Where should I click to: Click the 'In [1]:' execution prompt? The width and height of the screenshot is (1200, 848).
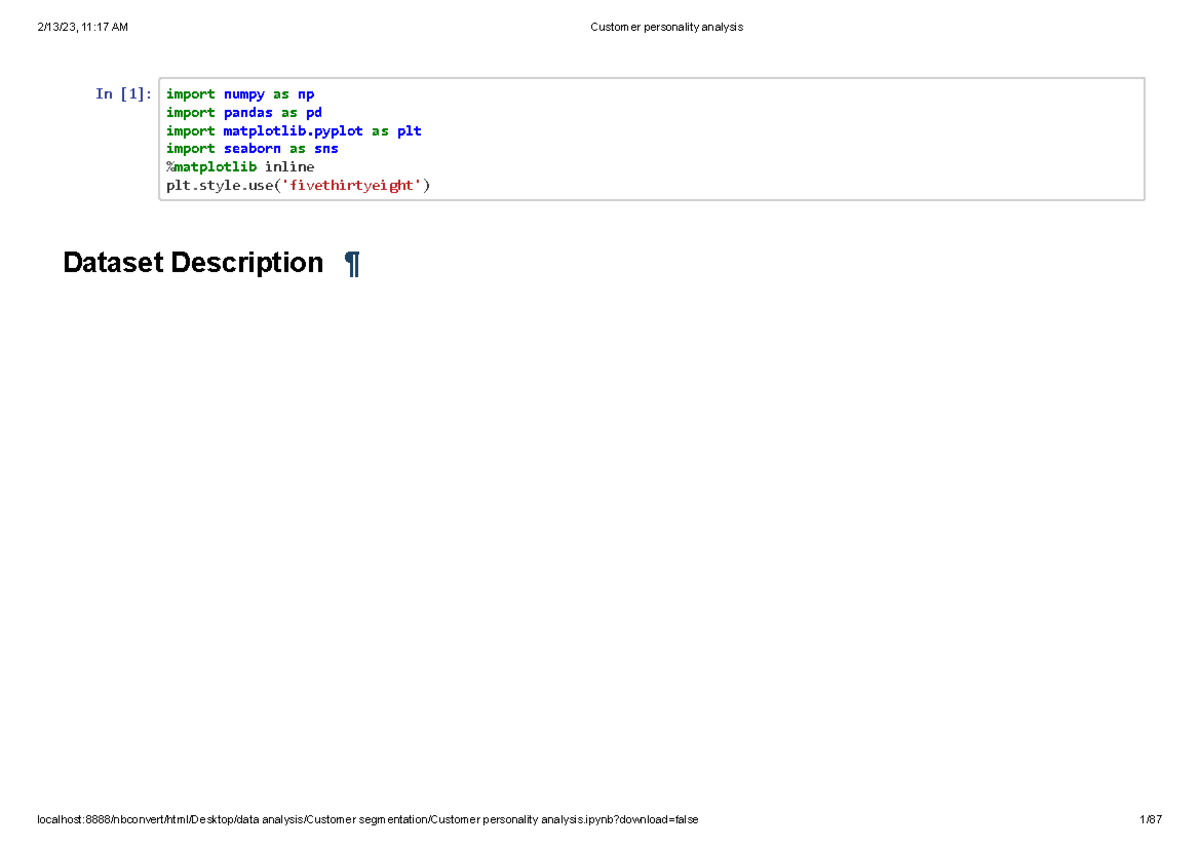pos(124,93)
